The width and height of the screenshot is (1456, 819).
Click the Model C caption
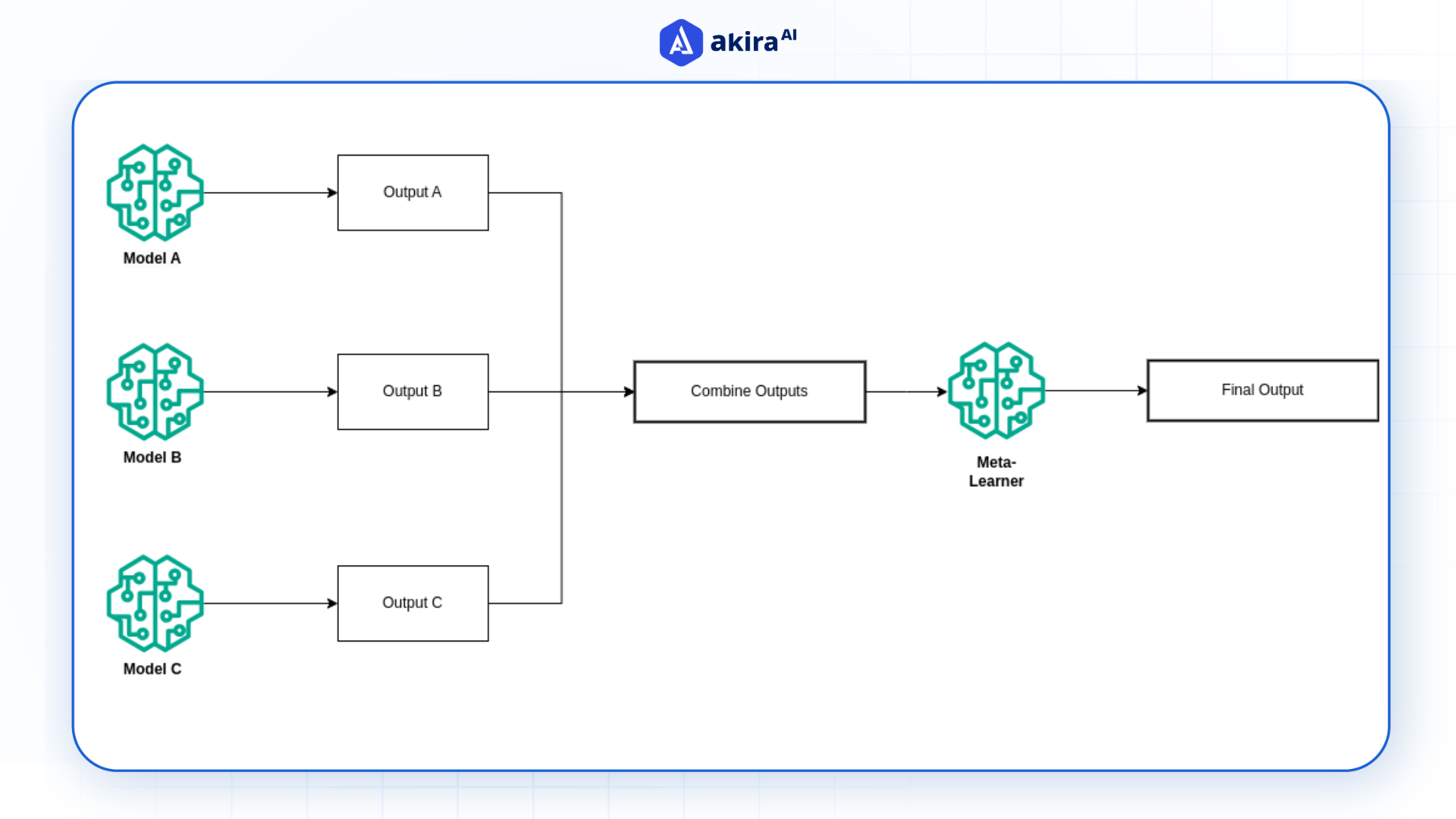[152, 668]
